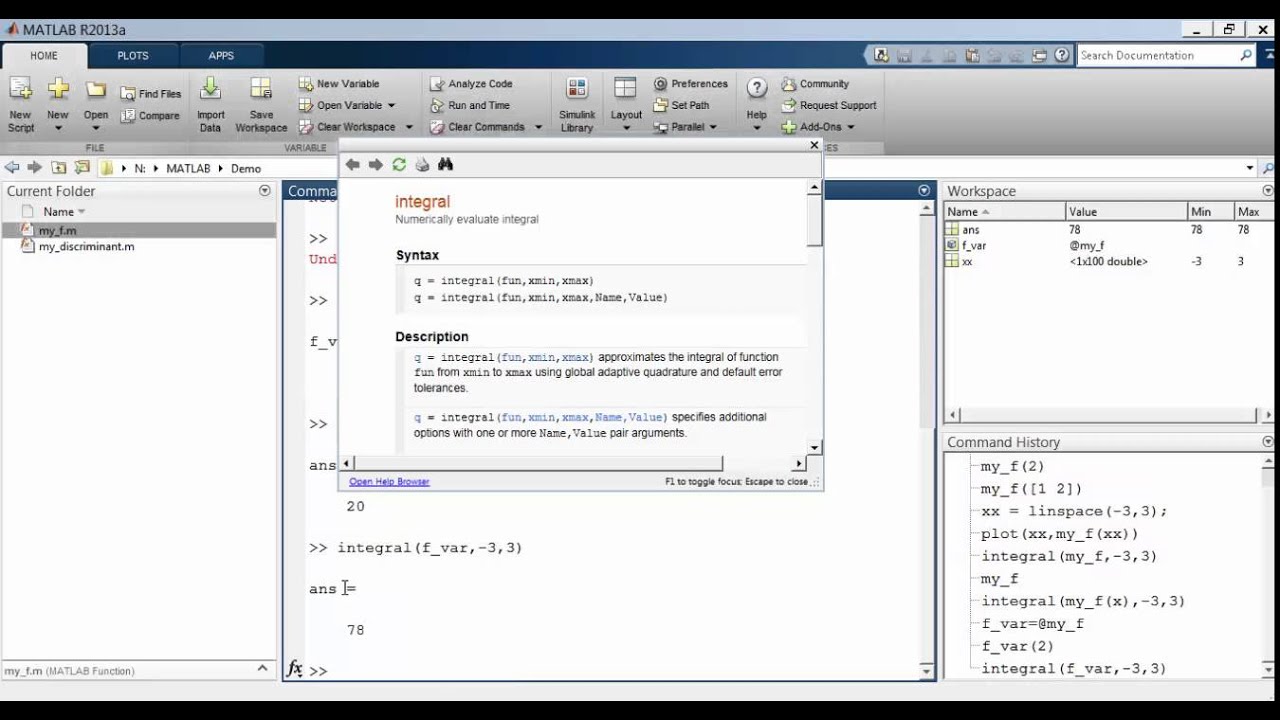The height and width of the screenshot is (720, 1280).
Task: Go back in the help popup
Action: point(353,164)
